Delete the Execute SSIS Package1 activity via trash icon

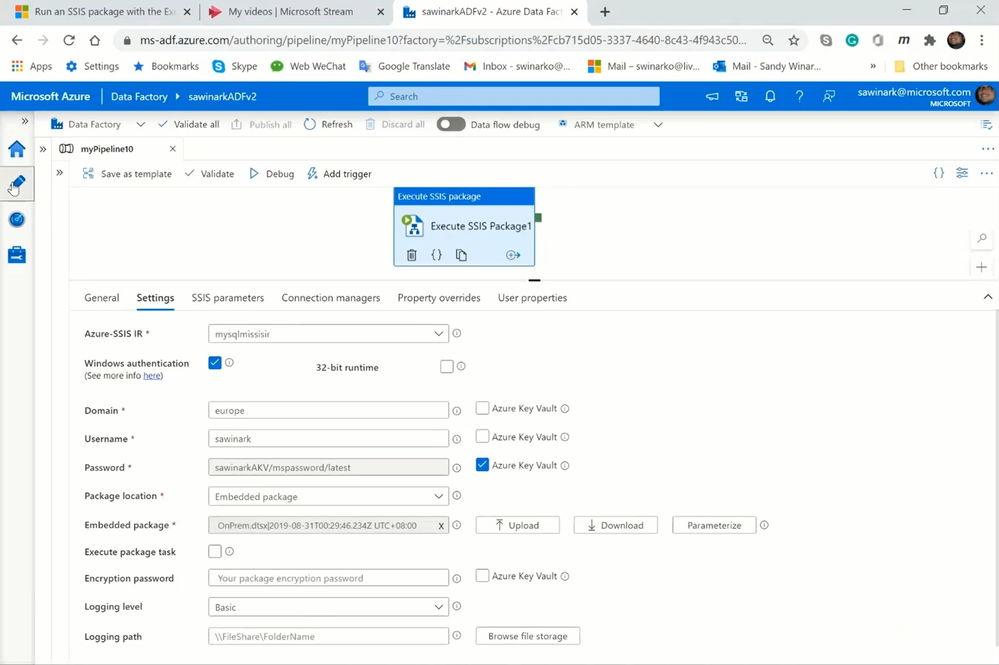click(x=412, y=255)
